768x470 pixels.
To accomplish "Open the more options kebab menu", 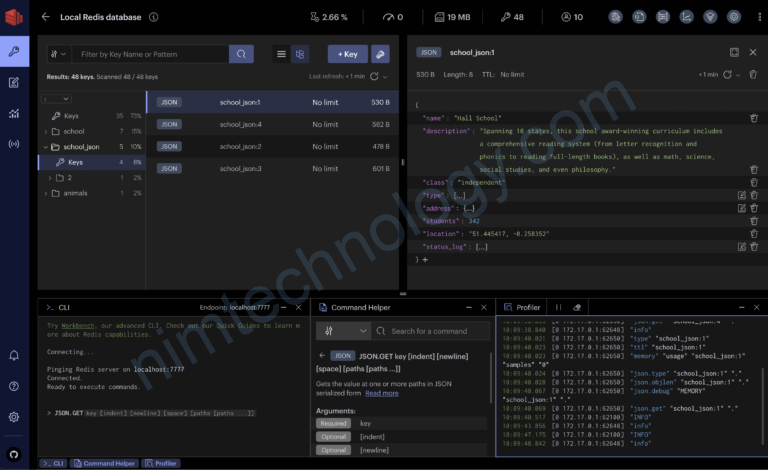I will (760, 17).
